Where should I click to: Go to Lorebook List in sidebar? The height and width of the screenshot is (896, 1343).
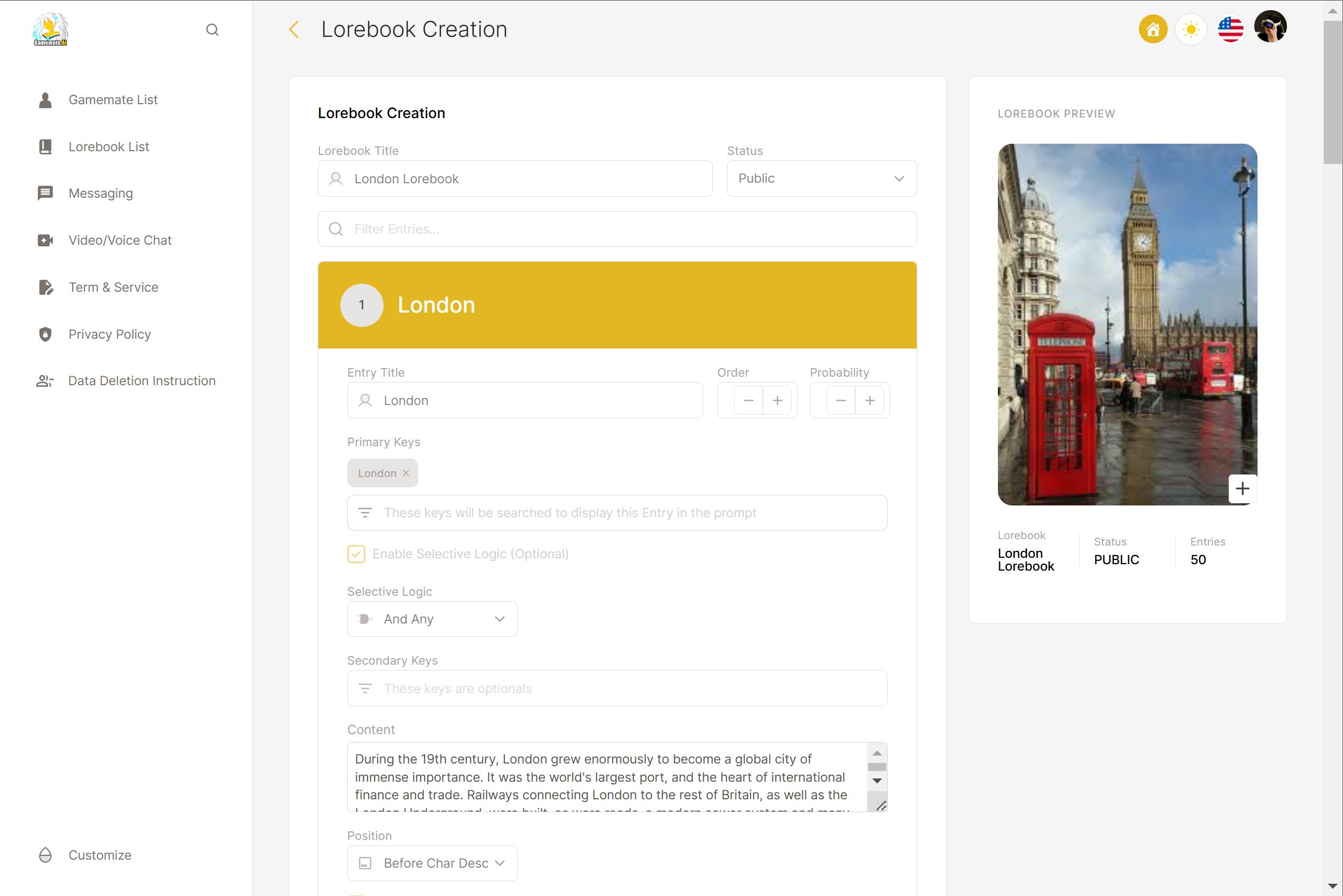[x=108, y=147]
